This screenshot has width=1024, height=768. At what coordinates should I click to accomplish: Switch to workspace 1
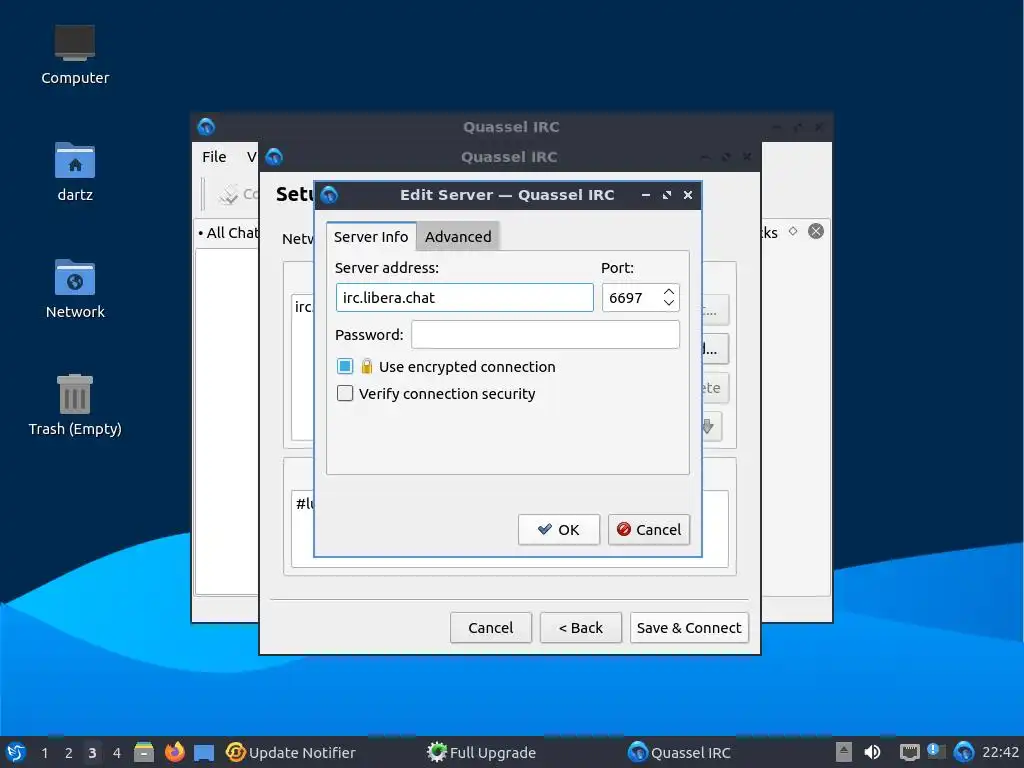44,753
